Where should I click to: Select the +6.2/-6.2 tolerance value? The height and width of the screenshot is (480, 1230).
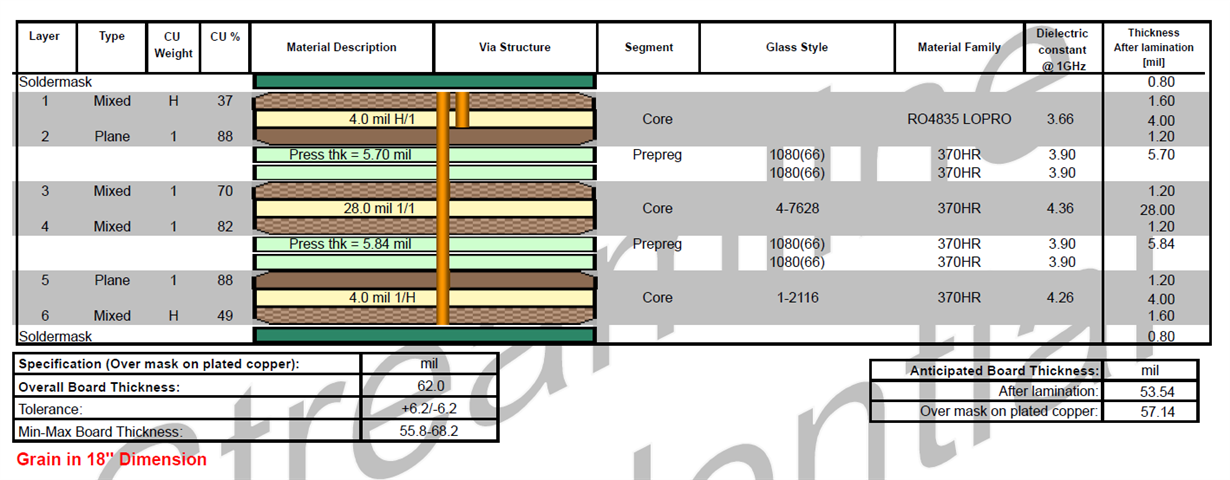pyautogui.click(x=430, y=409)
